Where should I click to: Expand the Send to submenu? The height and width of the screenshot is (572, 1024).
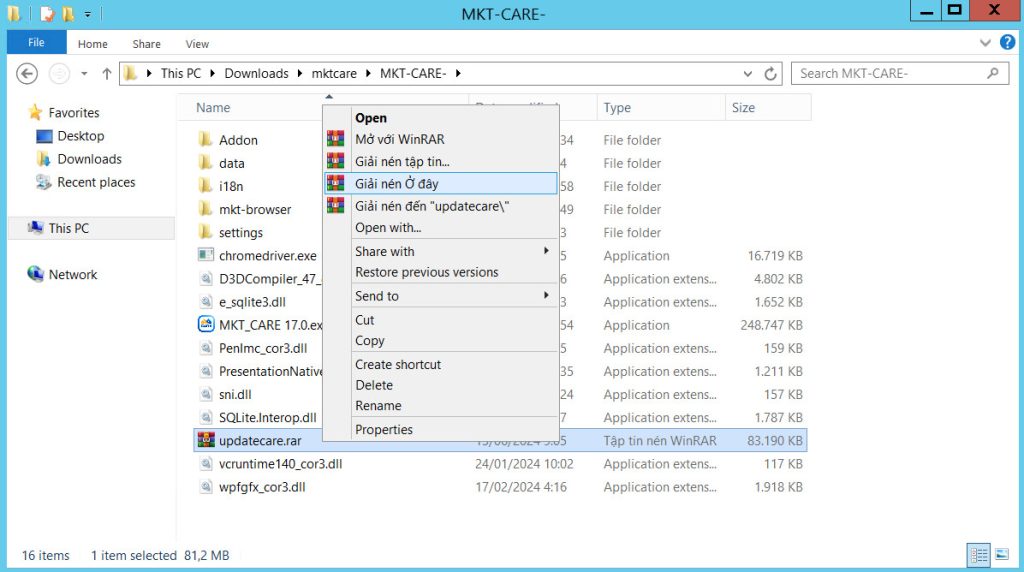546,295
